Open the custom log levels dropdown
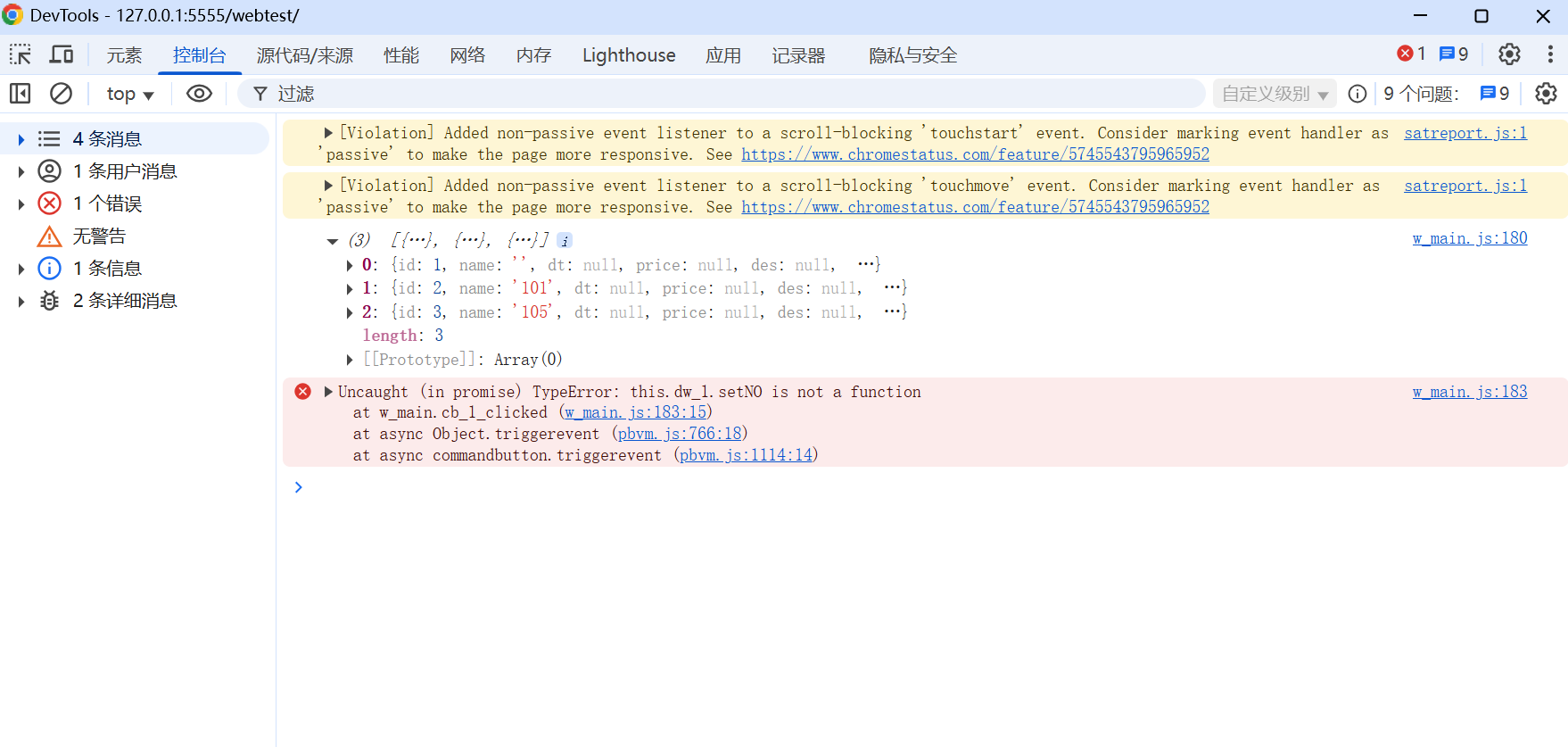 (x=1274, y=94)
